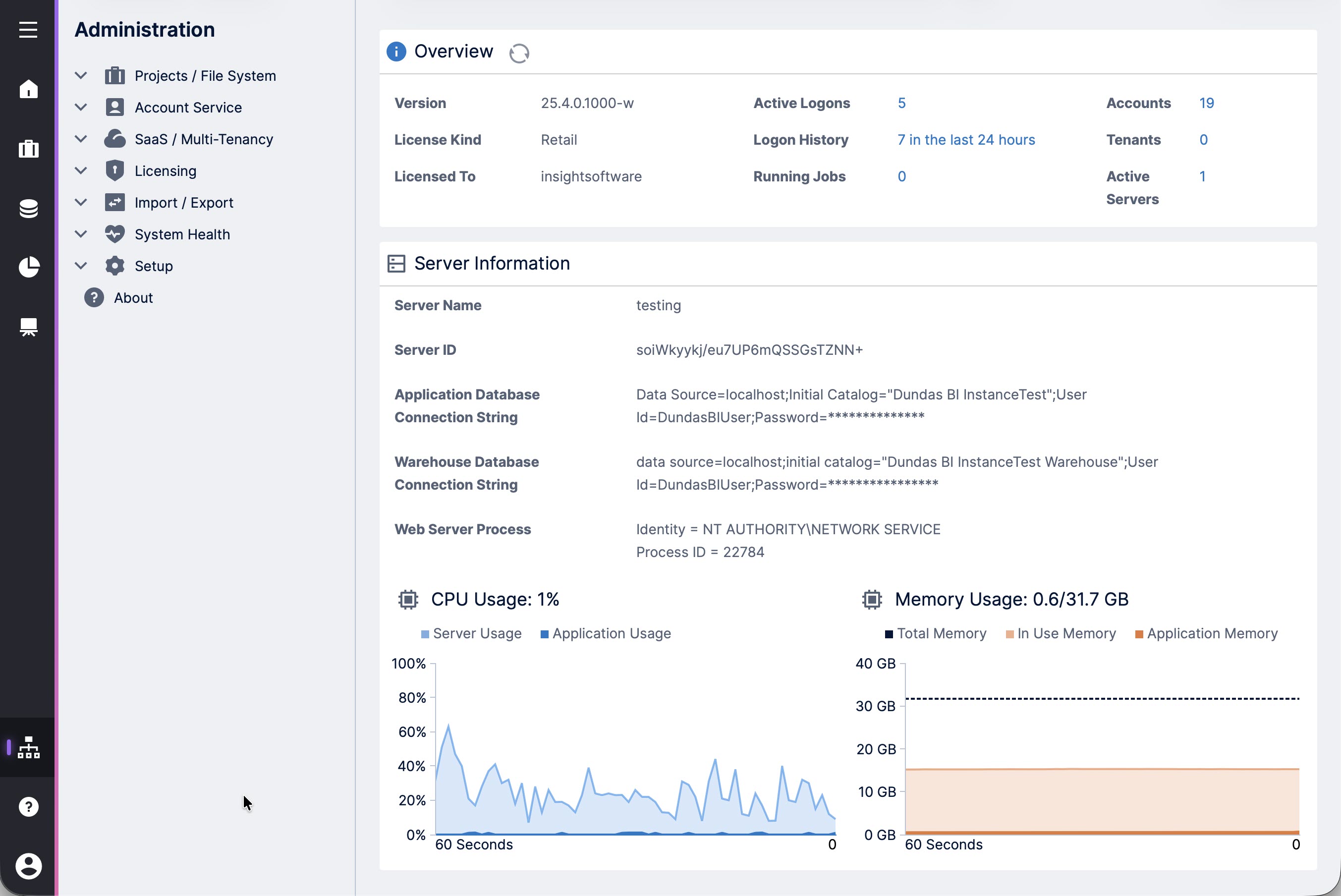The height and width of the screenshot is (896, 1341).
Task: Toggle the hamburger menu at top left
Action: tap(28, 30)
